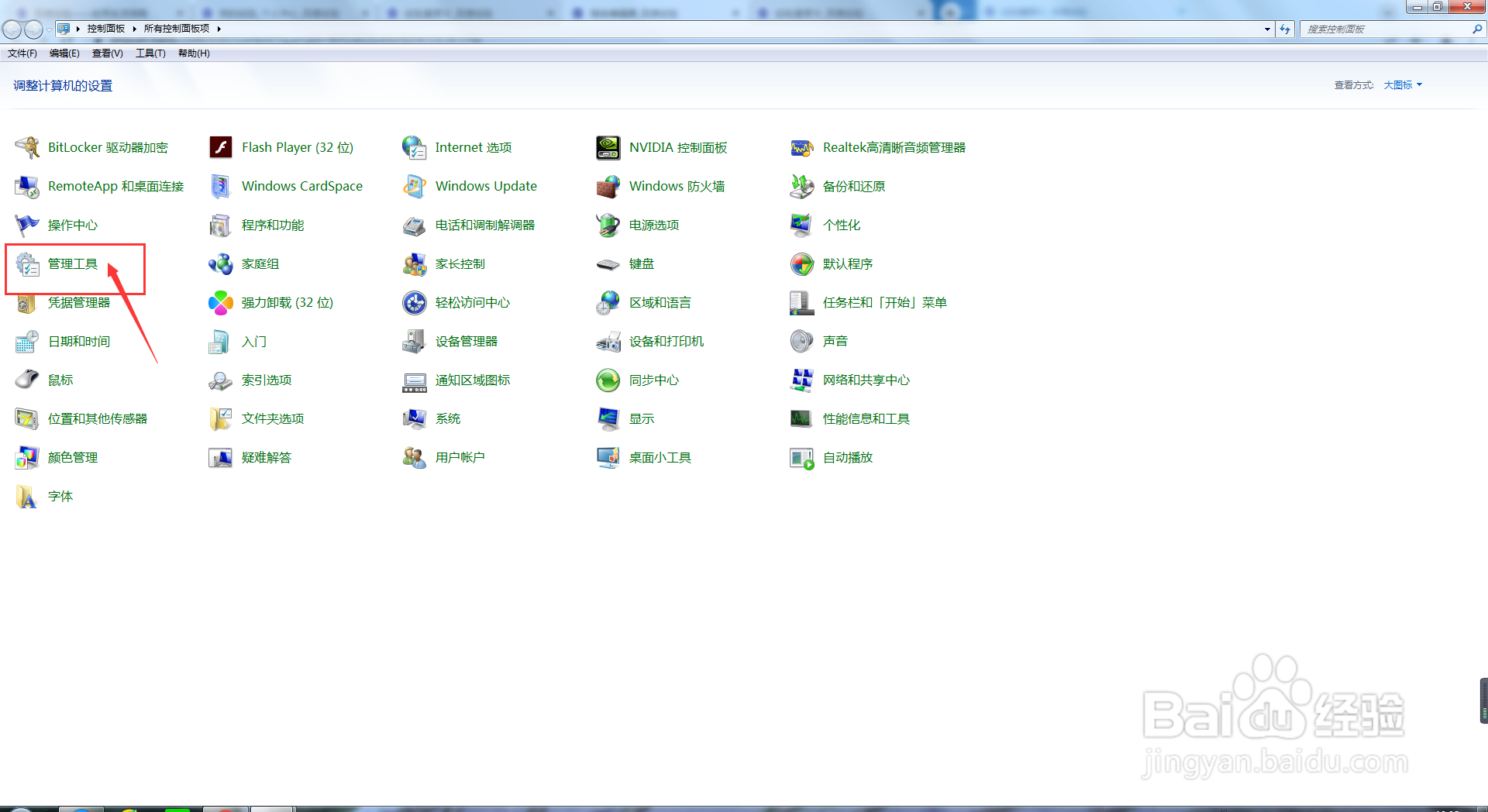Open 操作中心 flag icon
The width and height of the screenshot is (1488, 812).
click(27, 225)
